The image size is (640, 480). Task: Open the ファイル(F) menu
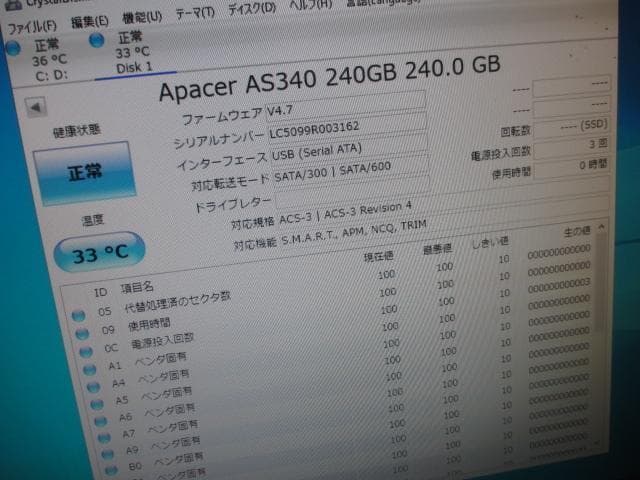[x=32, y=27]
